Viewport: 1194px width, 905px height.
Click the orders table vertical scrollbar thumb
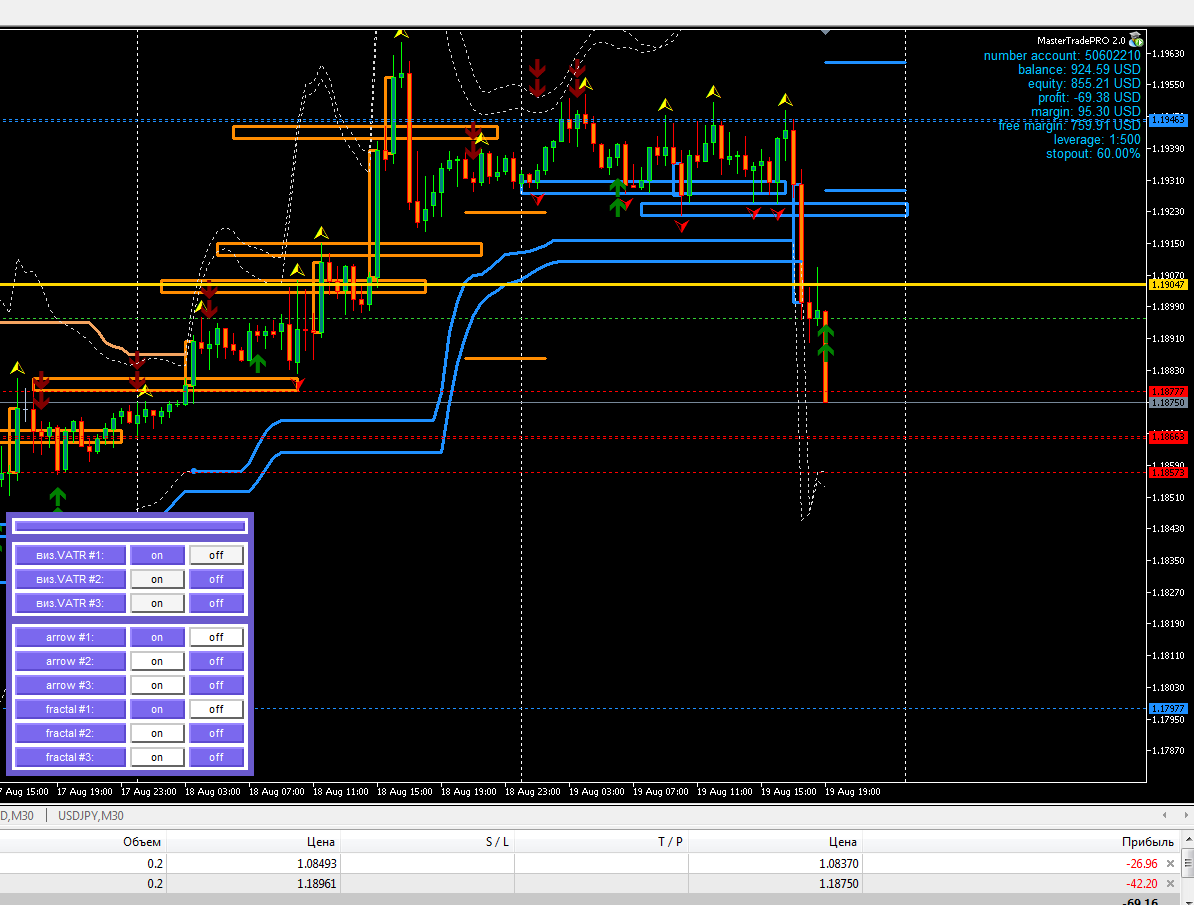click(1188, 863)
